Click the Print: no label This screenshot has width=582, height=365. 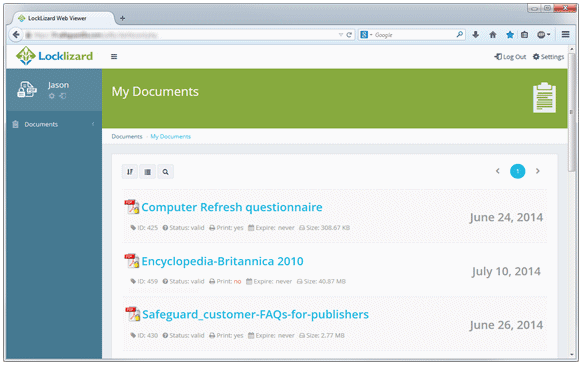point(225,281)
